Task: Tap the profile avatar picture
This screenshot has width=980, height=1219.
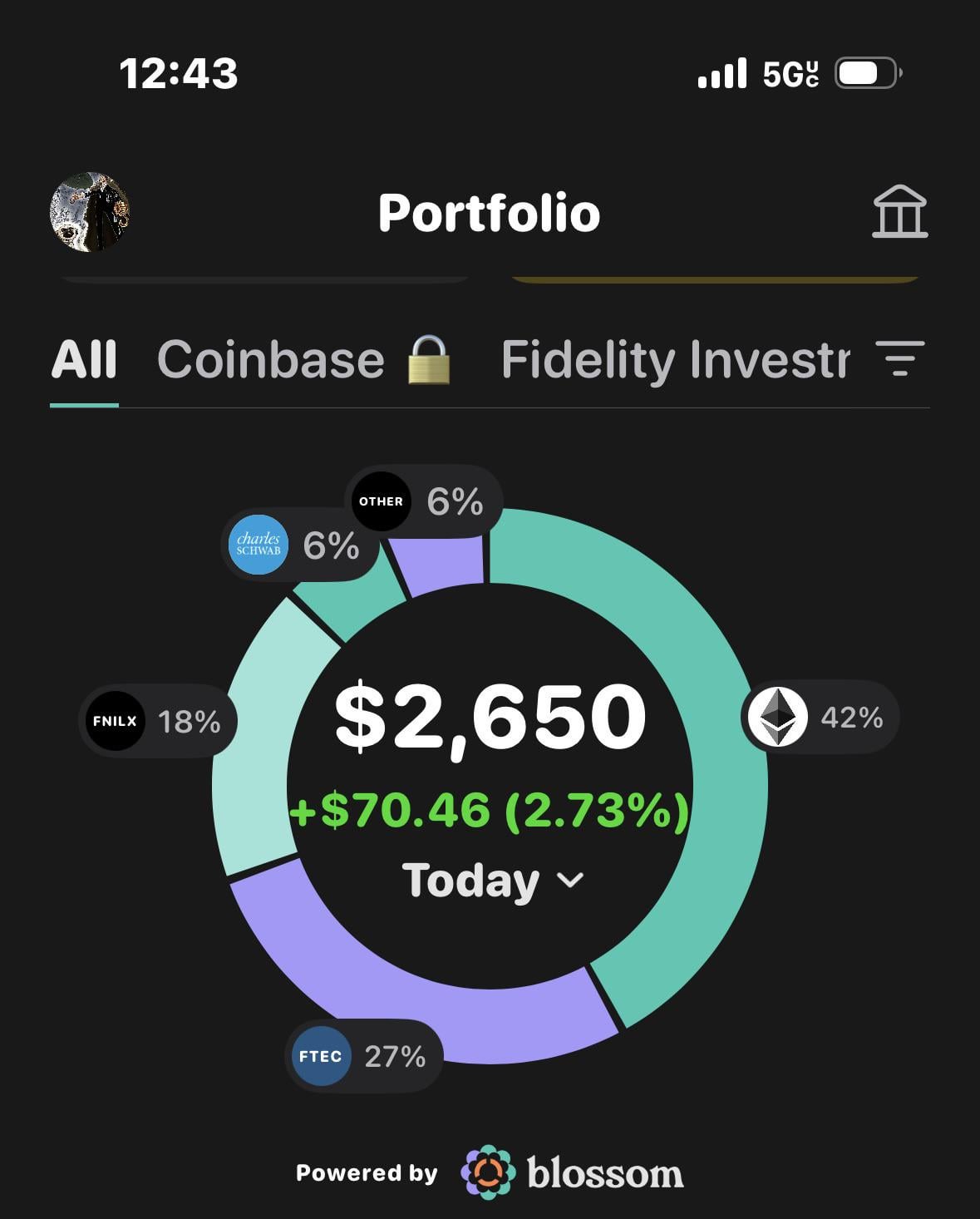Action: (x=90, y=212)
